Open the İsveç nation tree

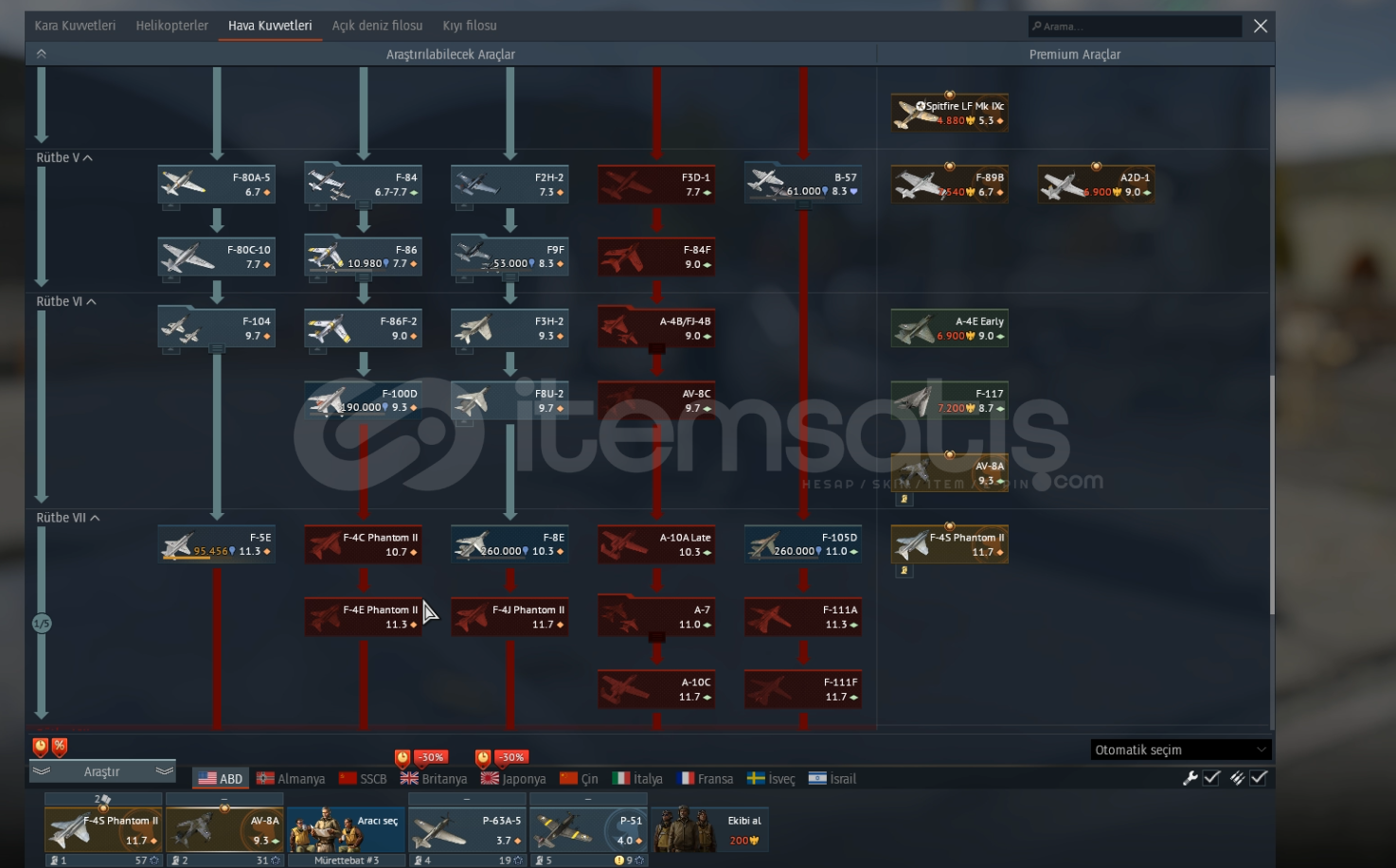pyautogui.click(x=771, y=779)
